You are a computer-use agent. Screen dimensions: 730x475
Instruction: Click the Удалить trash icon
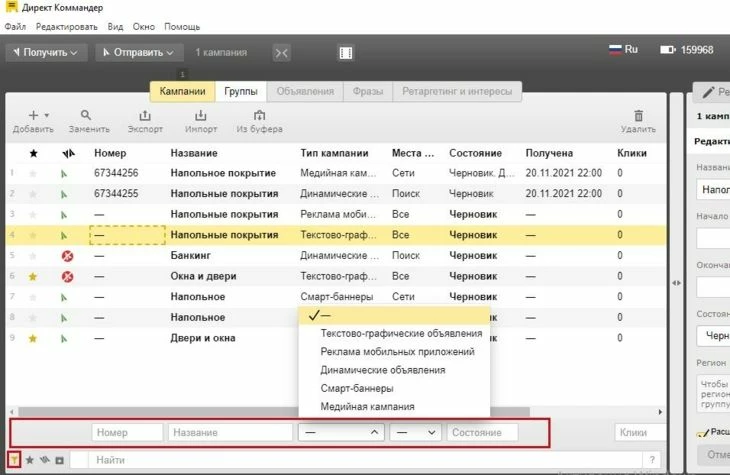[638, 115]
